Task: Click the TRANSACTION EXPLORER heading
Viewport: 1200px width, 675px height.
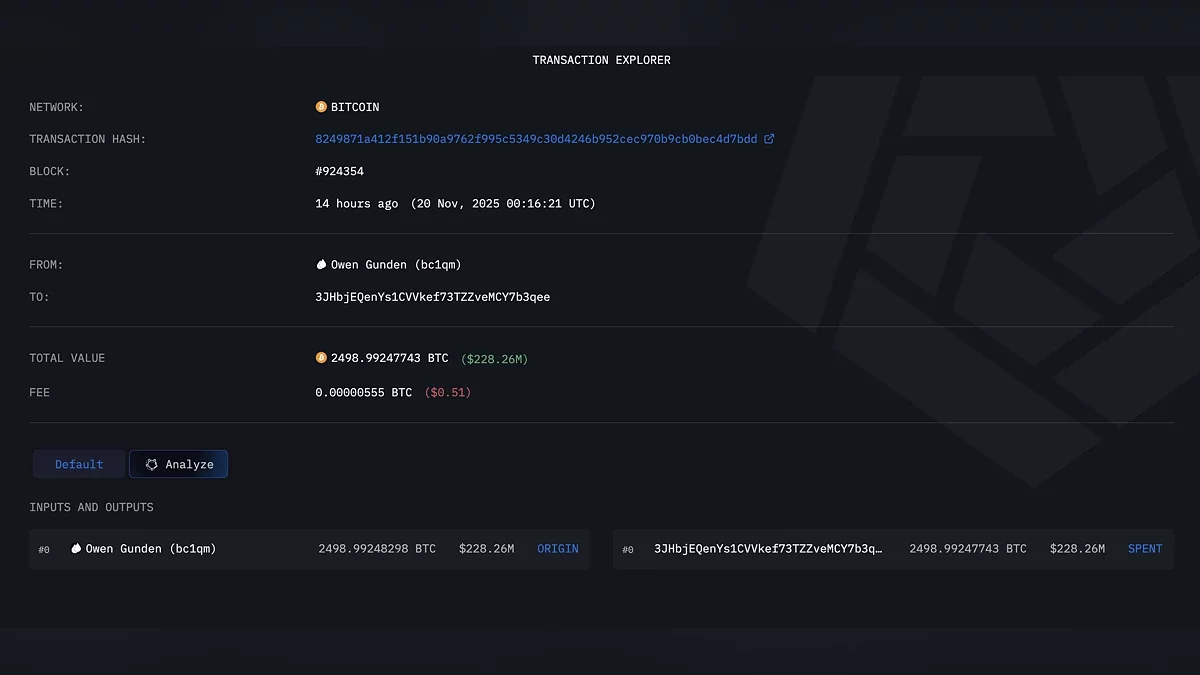Action: pyautogui.click(x=602, y=60)
